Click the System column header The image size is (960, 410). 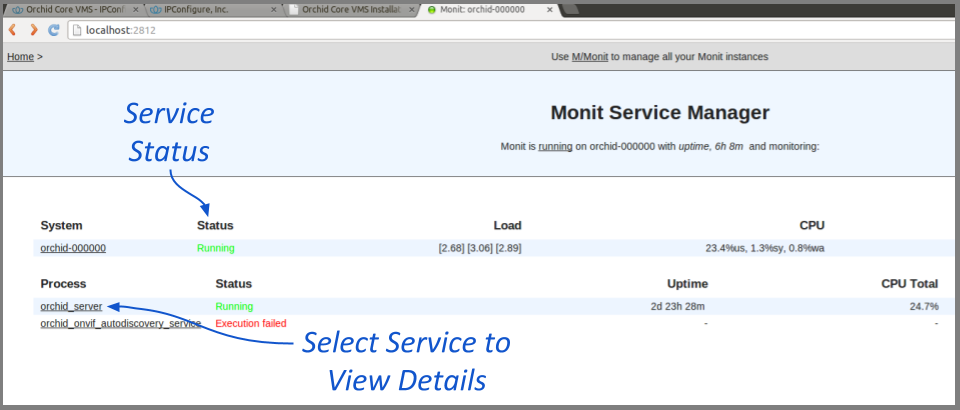[61, 225]
